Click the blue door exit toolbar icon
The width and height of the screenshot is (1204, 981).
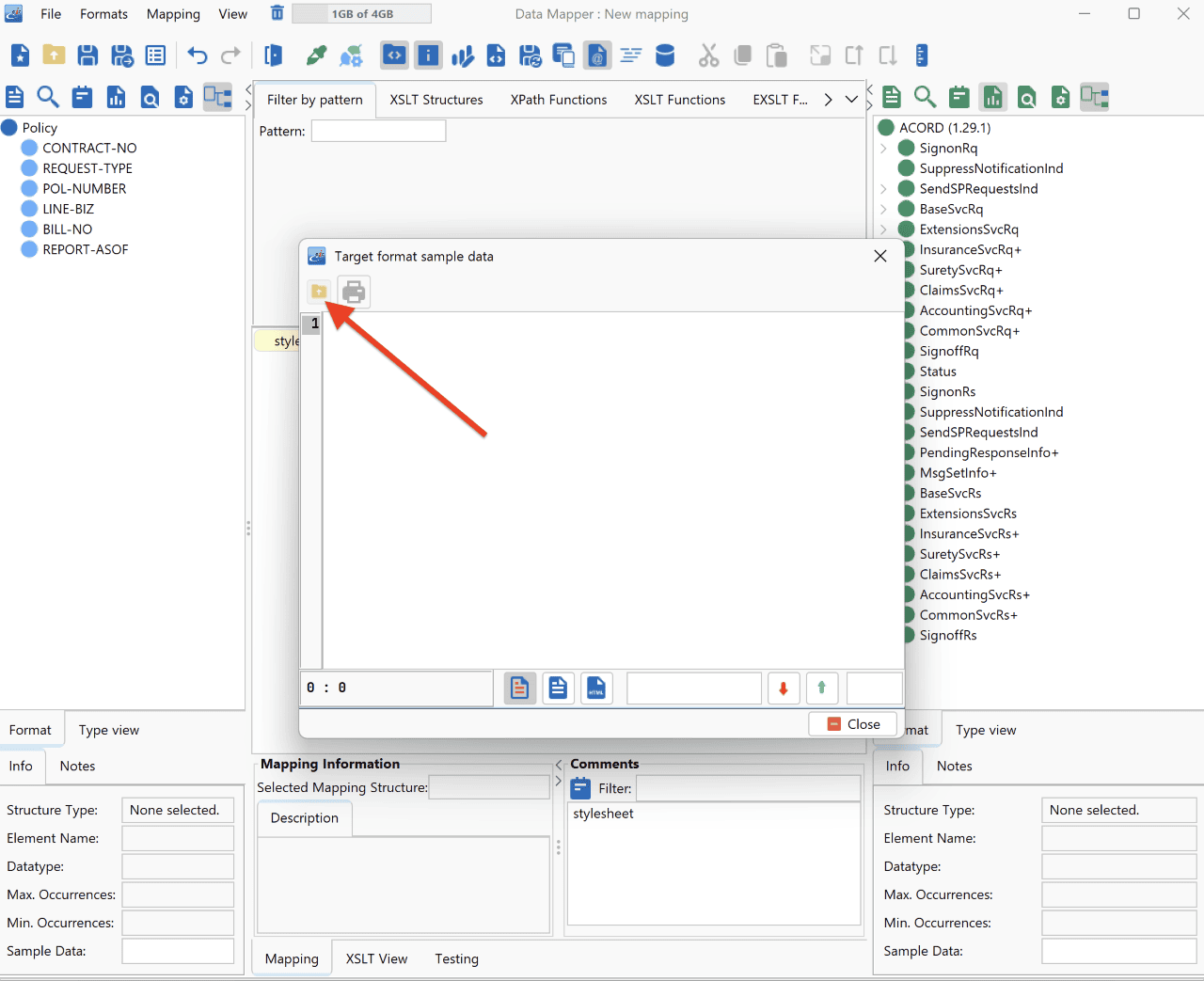(274, 55)
